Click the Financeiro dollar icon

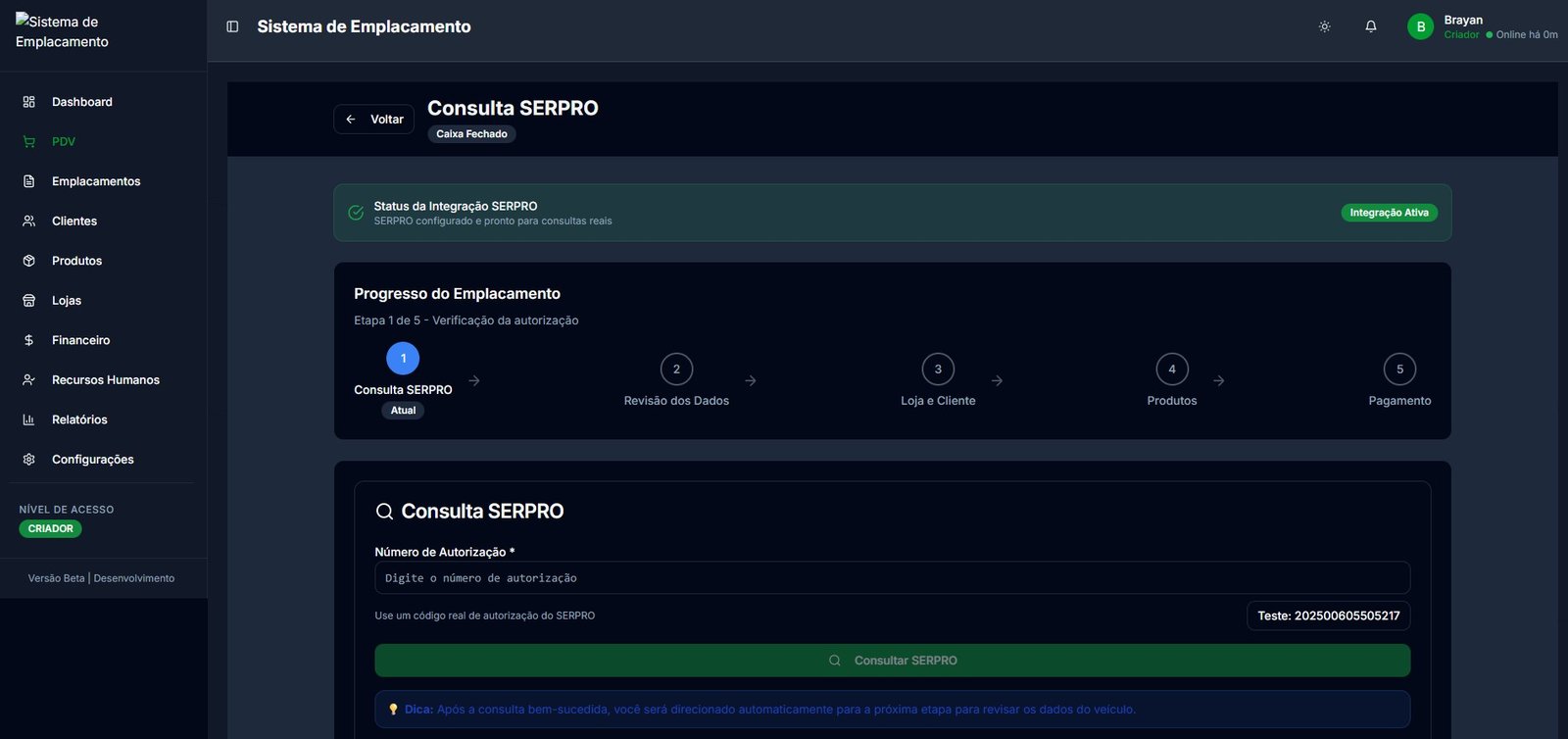click(x=29, y=340)
